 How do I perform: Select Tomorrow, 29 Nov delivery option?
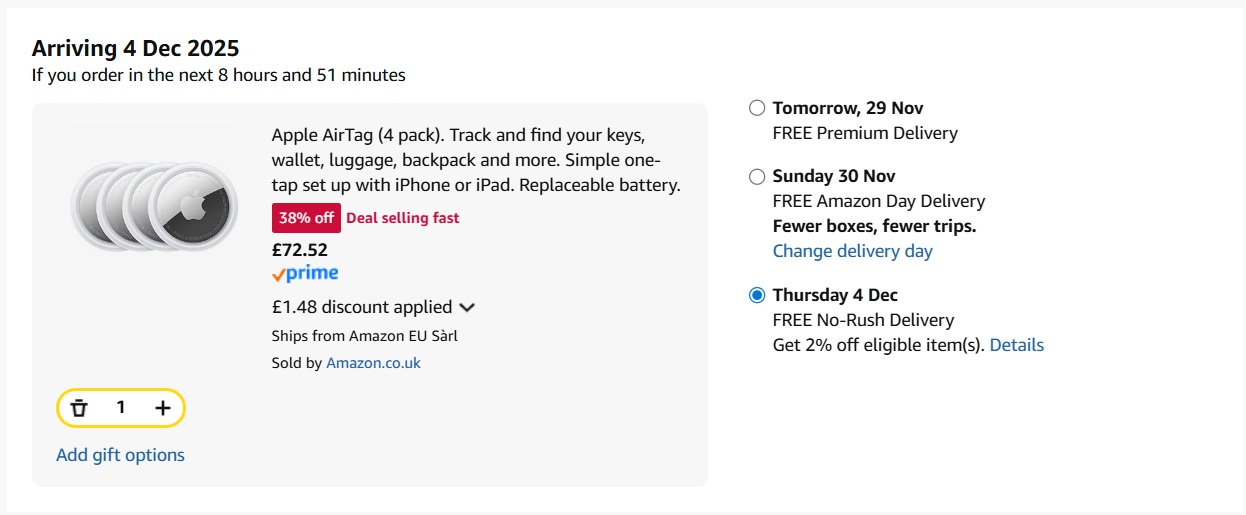(757, 108)
